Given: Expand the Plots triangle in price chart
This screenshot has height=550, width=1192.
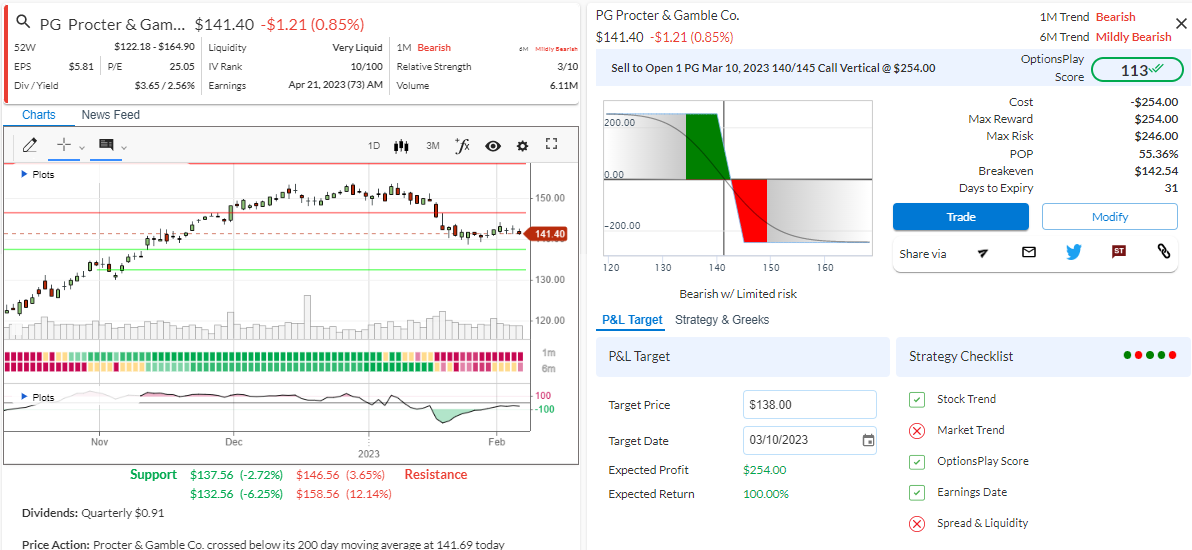Looking at the screenshot, I should [x=24, y=174].
